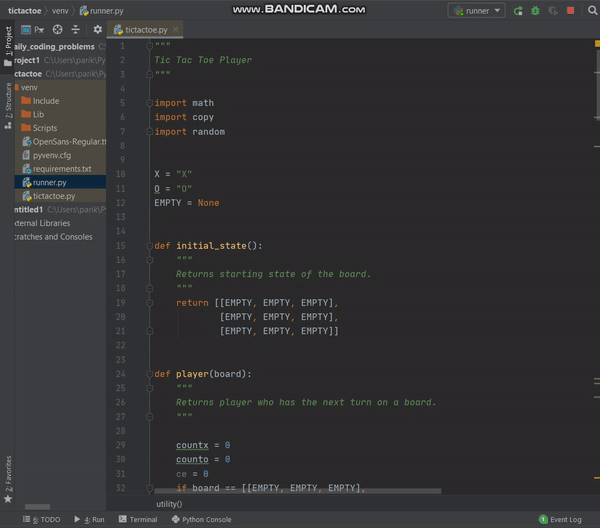Toggle the Z: Structure tool window

[8, 106]
